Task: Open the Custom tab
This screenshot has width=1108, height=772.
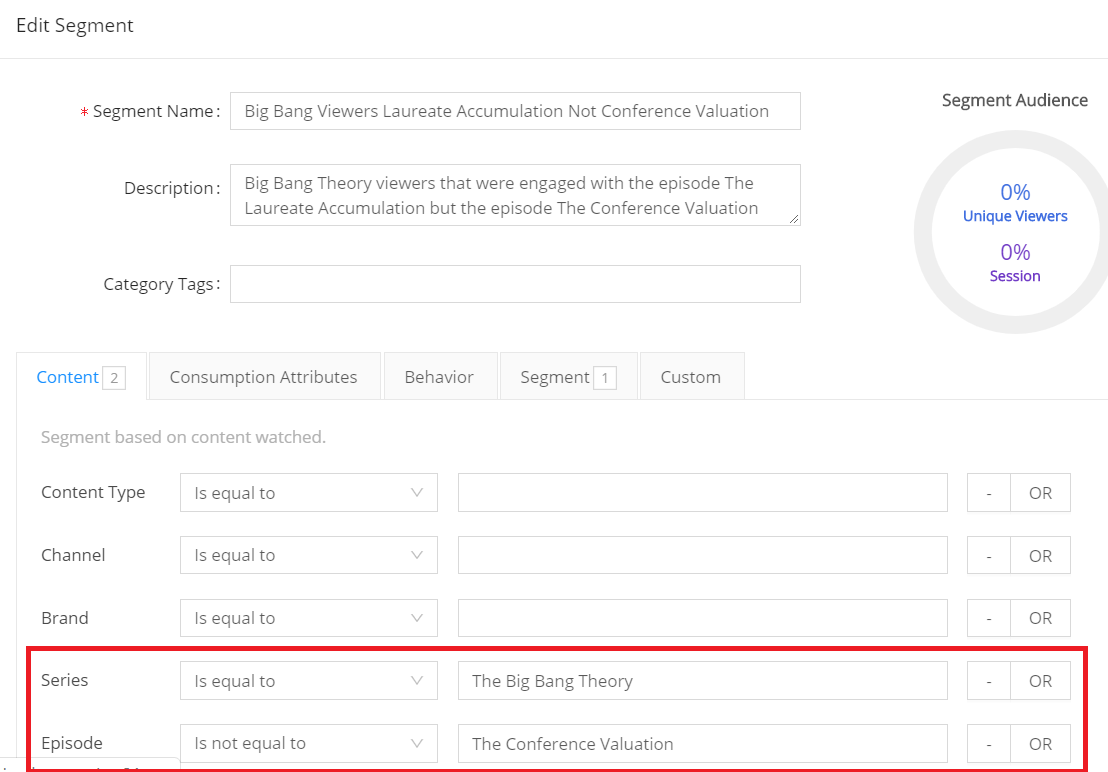Action: tap(691, 377)
